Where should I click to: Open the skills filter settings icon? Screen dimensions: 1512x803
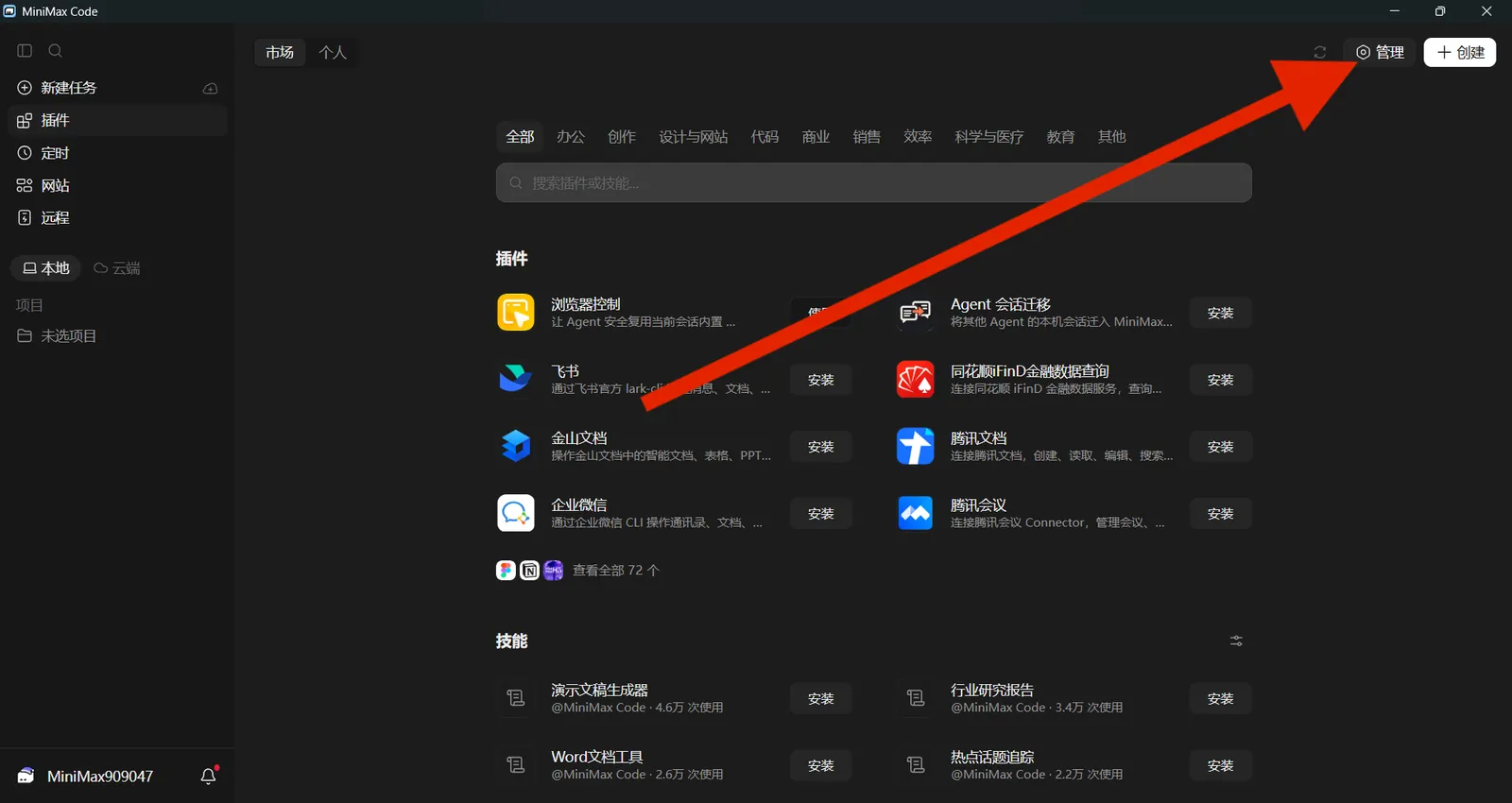(1236, 641)
